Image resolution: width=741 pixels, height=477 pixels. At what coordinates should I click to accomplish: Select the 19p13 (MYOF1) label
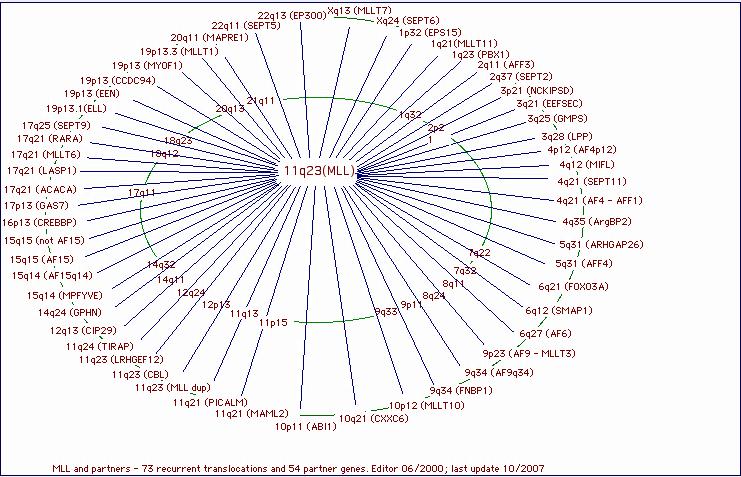tap(147, 65)
